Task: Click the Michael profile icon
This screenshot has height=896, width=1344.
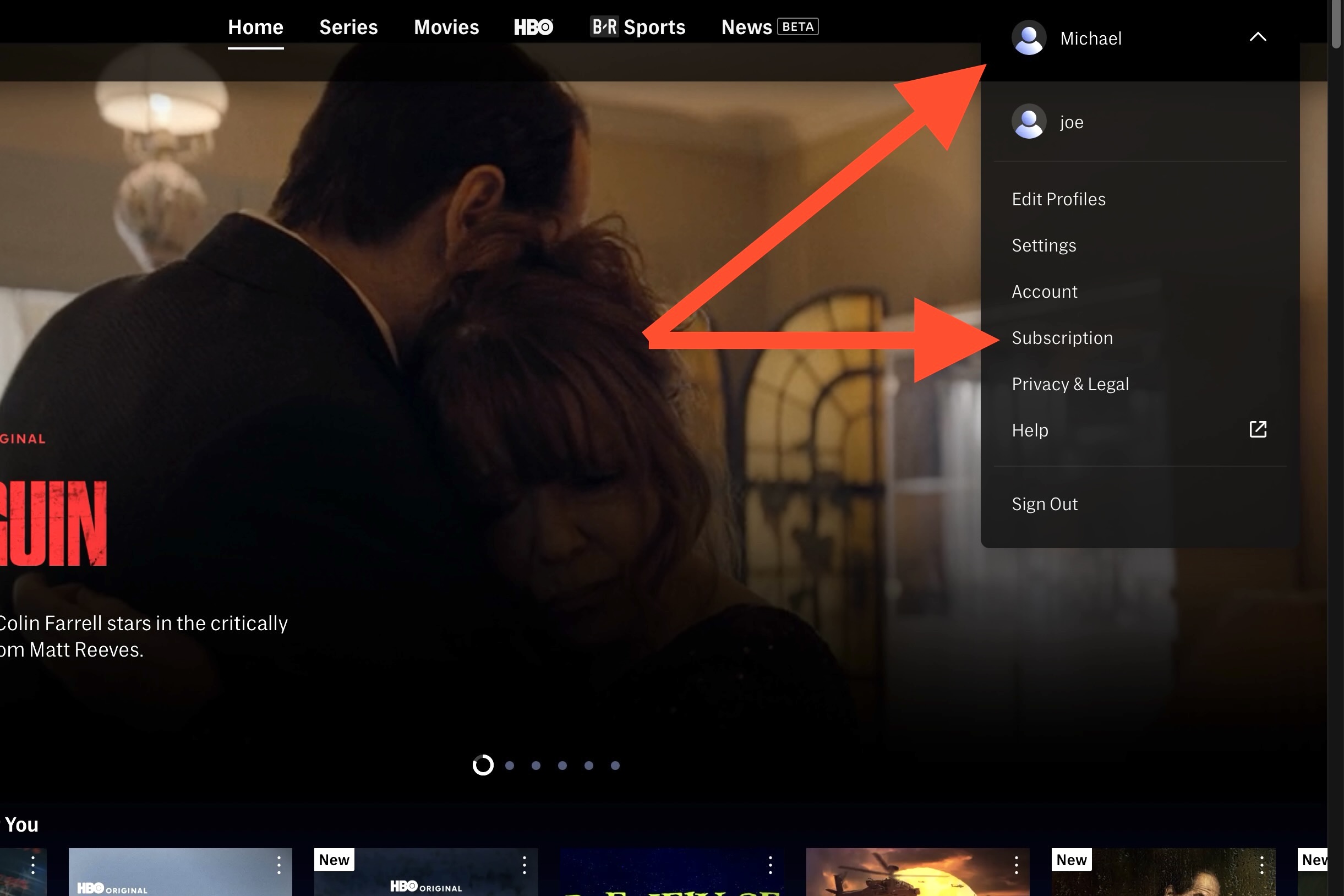Action: [x=1030, y=38]
